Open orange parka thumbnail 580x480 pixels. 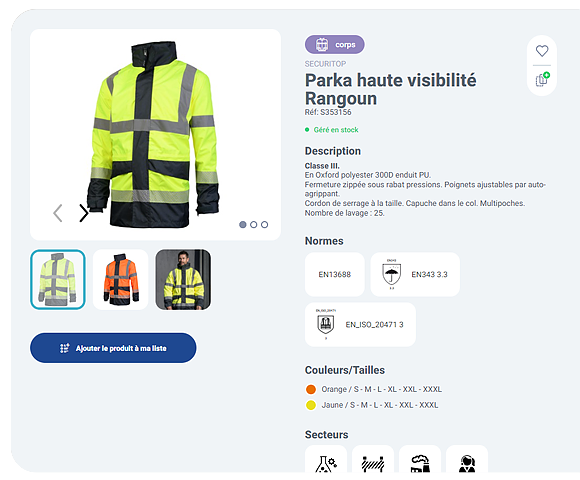[121, 279]
